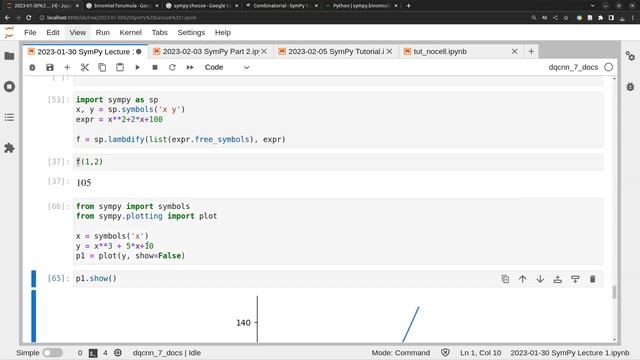Reload the page in browser toolbar

point(29,18)
